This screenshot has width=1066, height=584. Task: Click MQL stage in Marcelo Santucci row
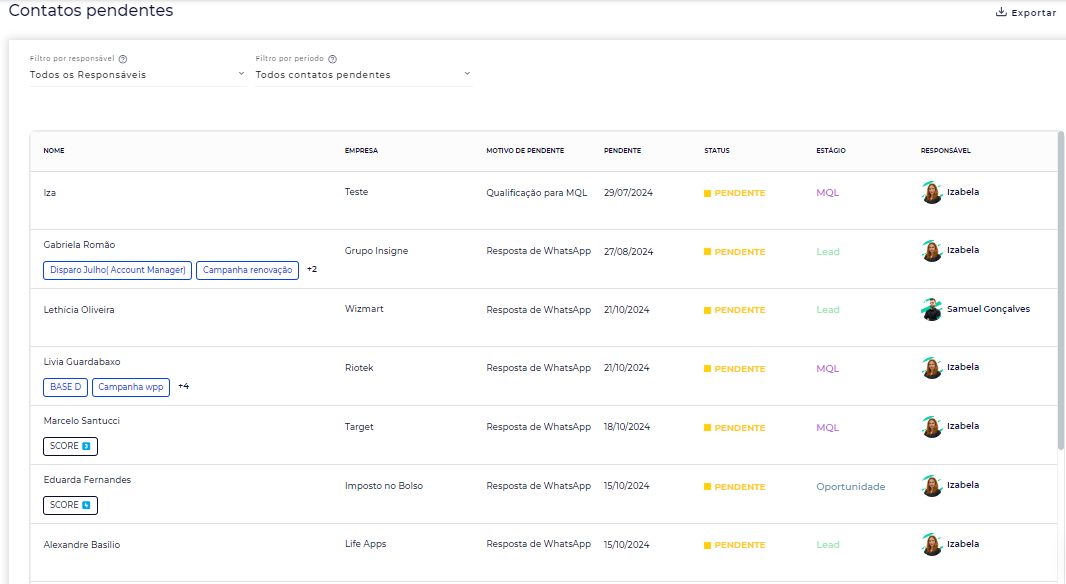click(827, 428)
